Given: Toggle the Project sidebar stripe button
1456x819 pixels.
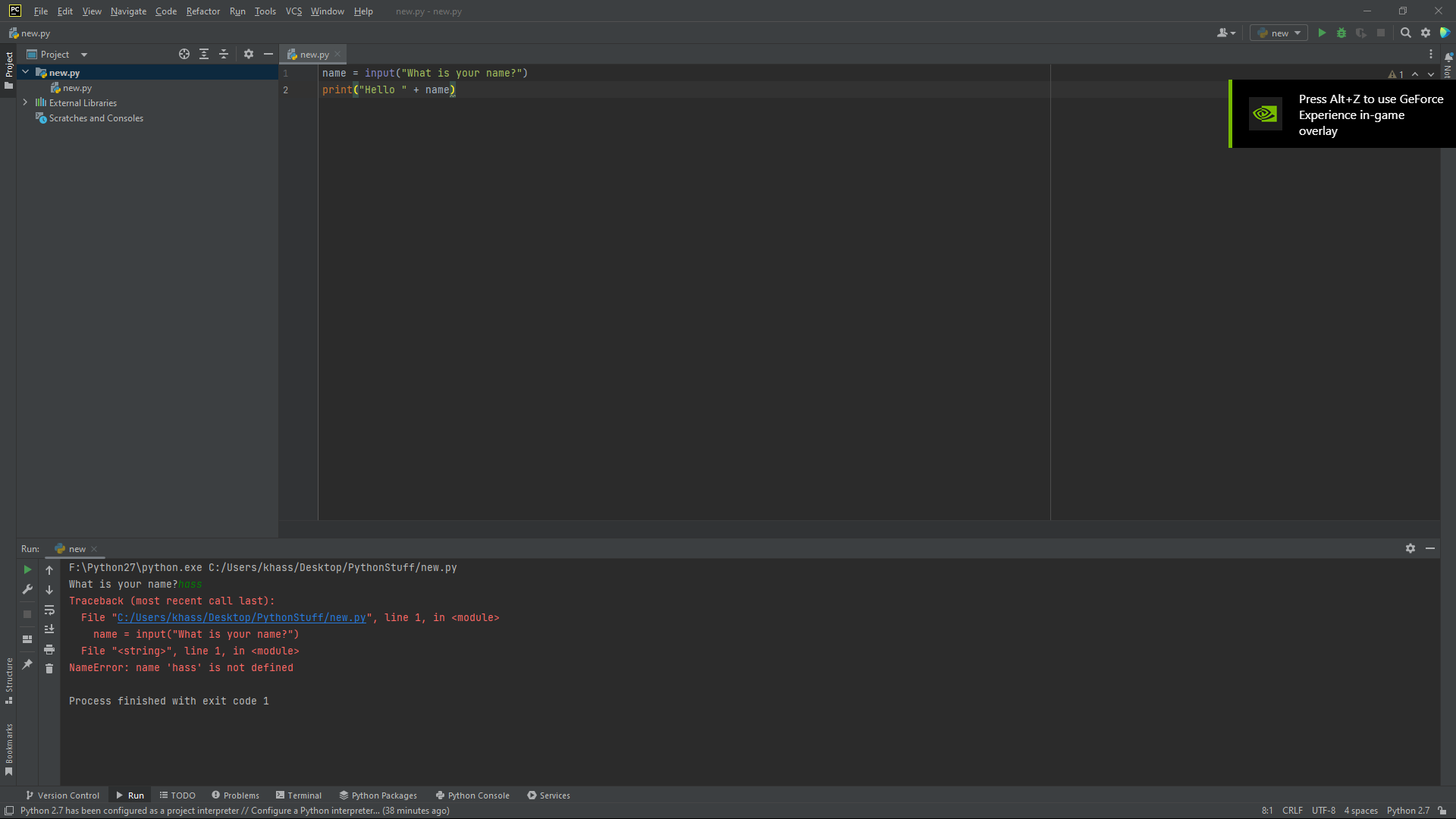Looking at the screenshot, I should pos(8,70).
